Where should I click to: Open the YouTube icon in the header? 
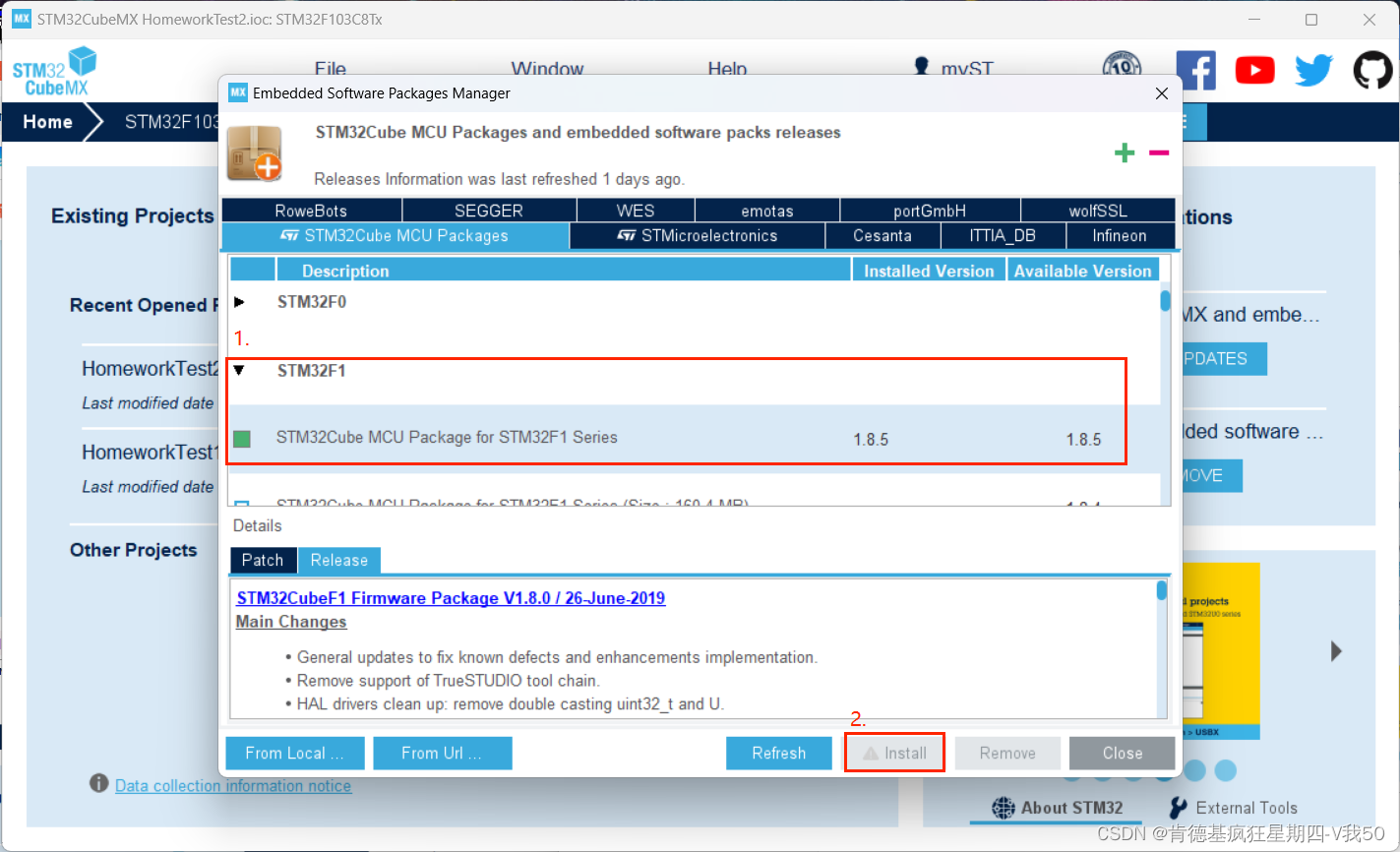pos(1254,70)
